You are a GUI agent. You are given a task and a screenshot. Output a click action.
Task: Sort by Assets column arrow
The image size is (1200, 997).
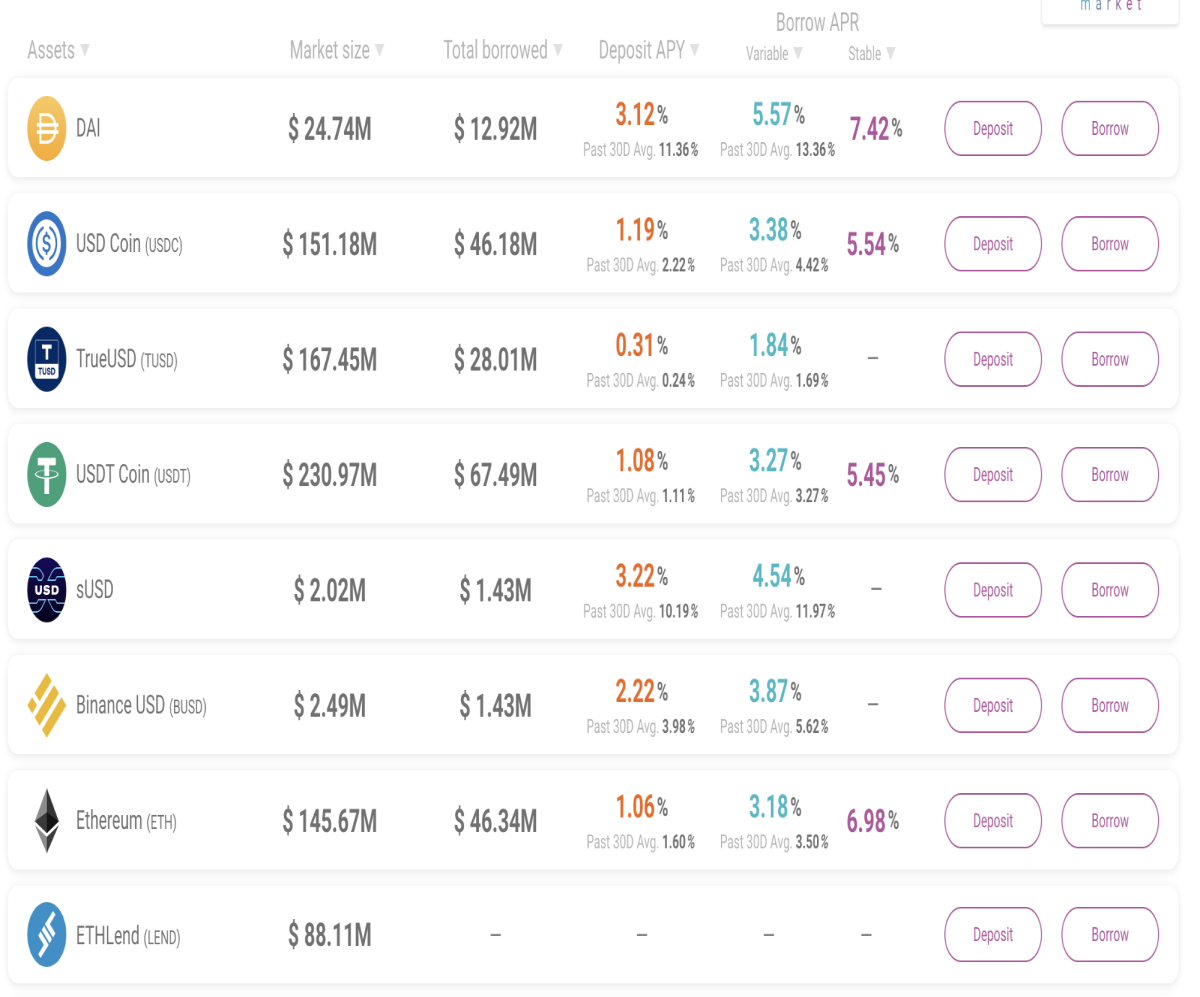84,50
